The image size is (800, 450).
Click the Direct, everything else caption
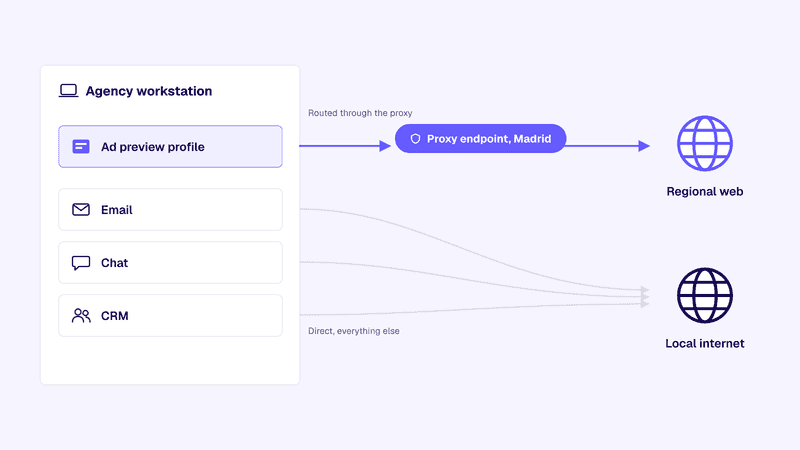(x=354, y=331)
